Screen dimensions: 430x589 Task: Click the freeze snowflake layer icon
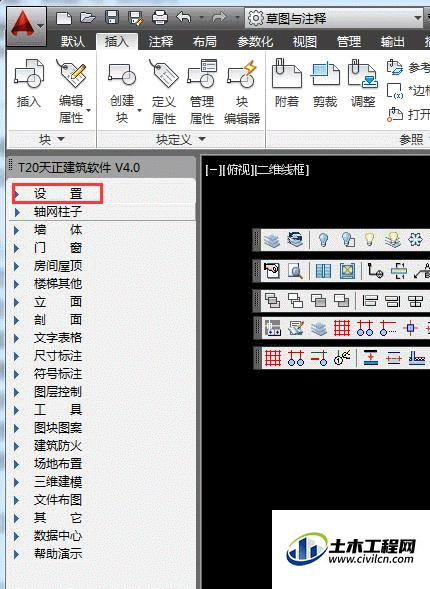(x=415, y=240)
